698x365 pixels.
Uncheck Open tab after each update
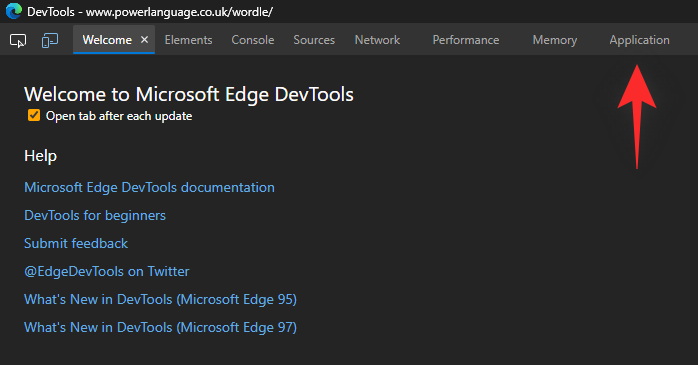click(x=34, y=115)
